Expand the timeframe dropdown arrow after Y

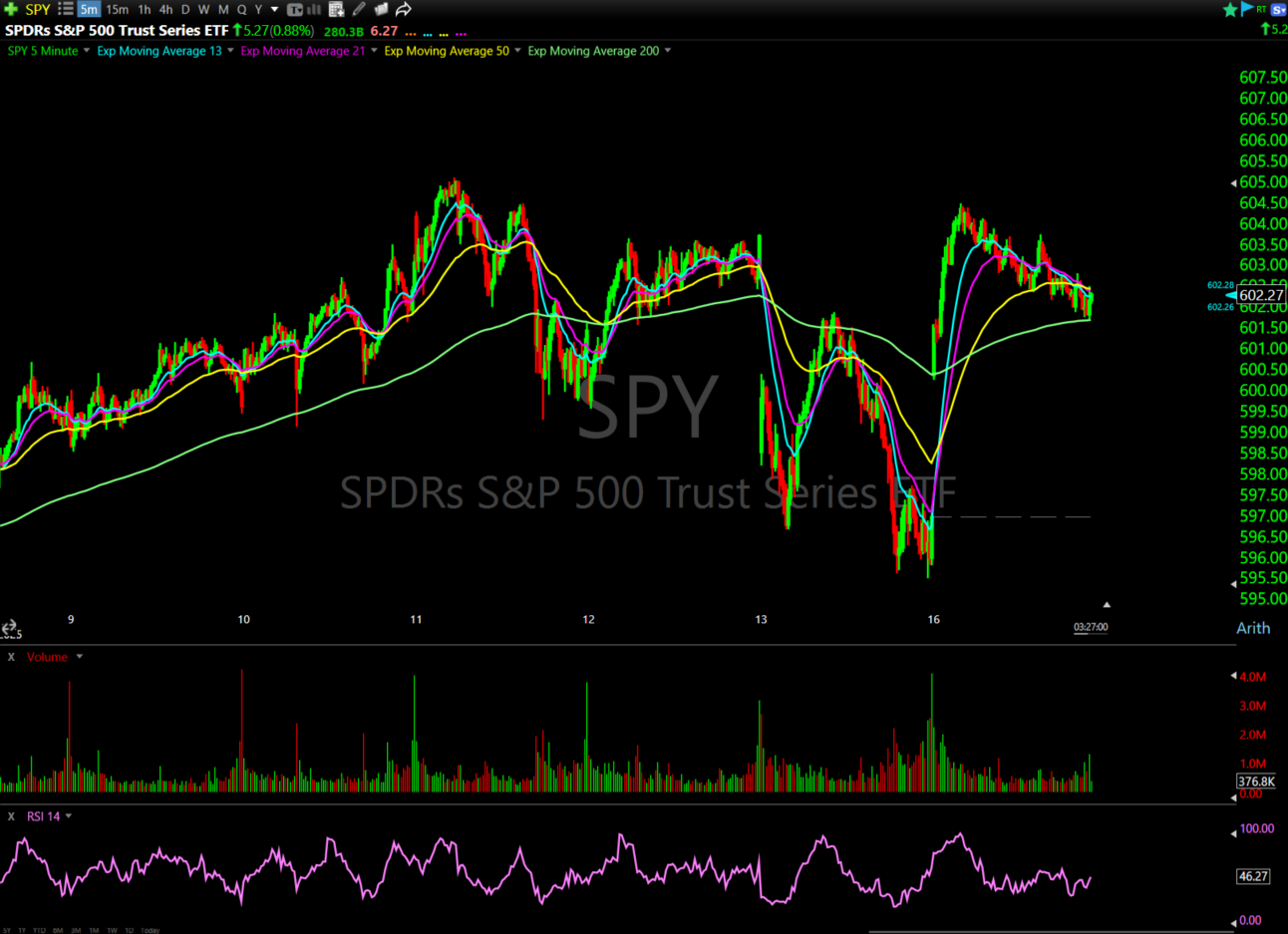(275, 9)
